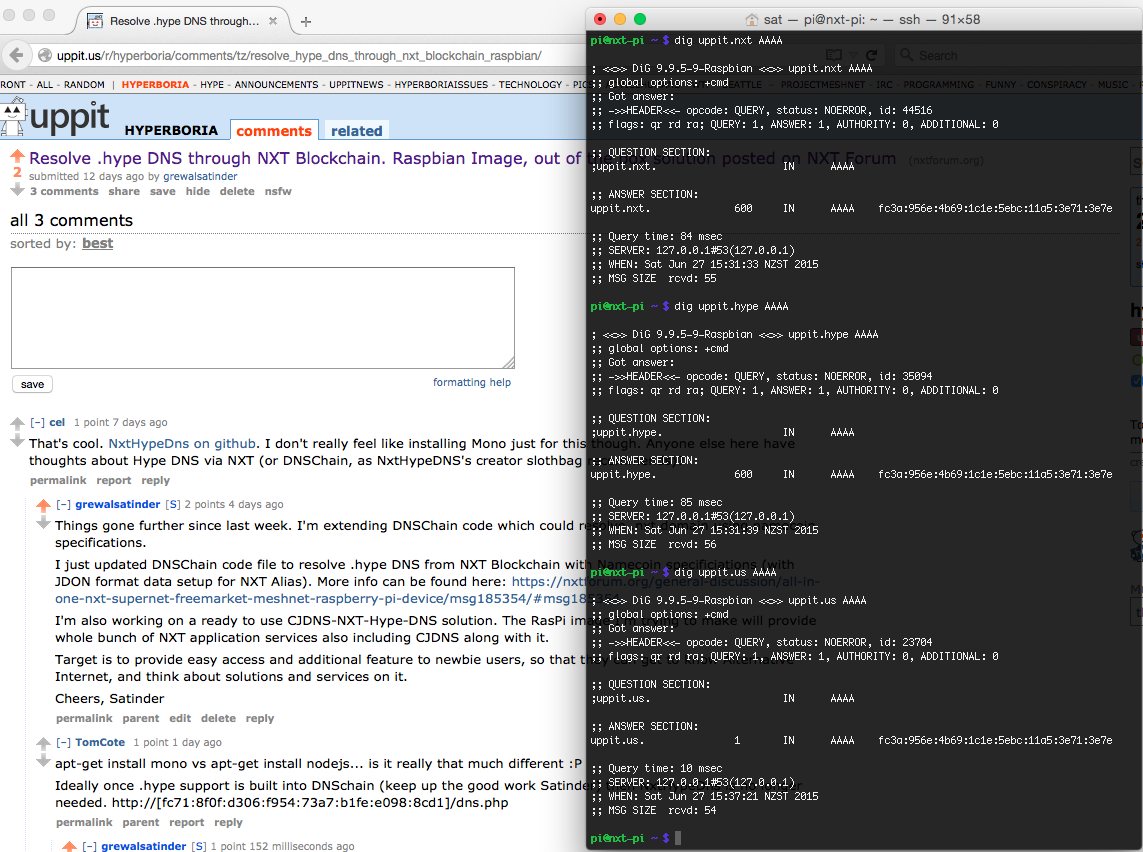Click delete under the post title
This screenshot has width=1143, height=852.
[237, 191]
